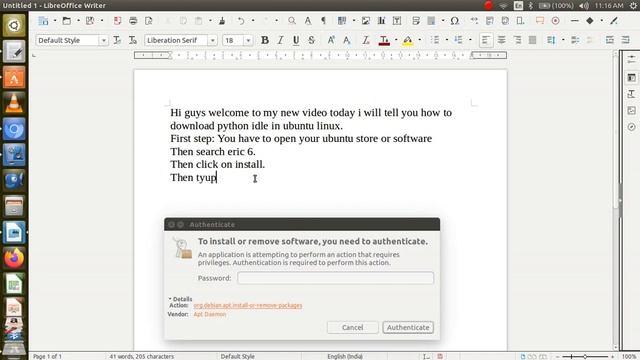The image size is (640, 360).
Task: Collapse the Details expander
Action: tap(180, 299)
